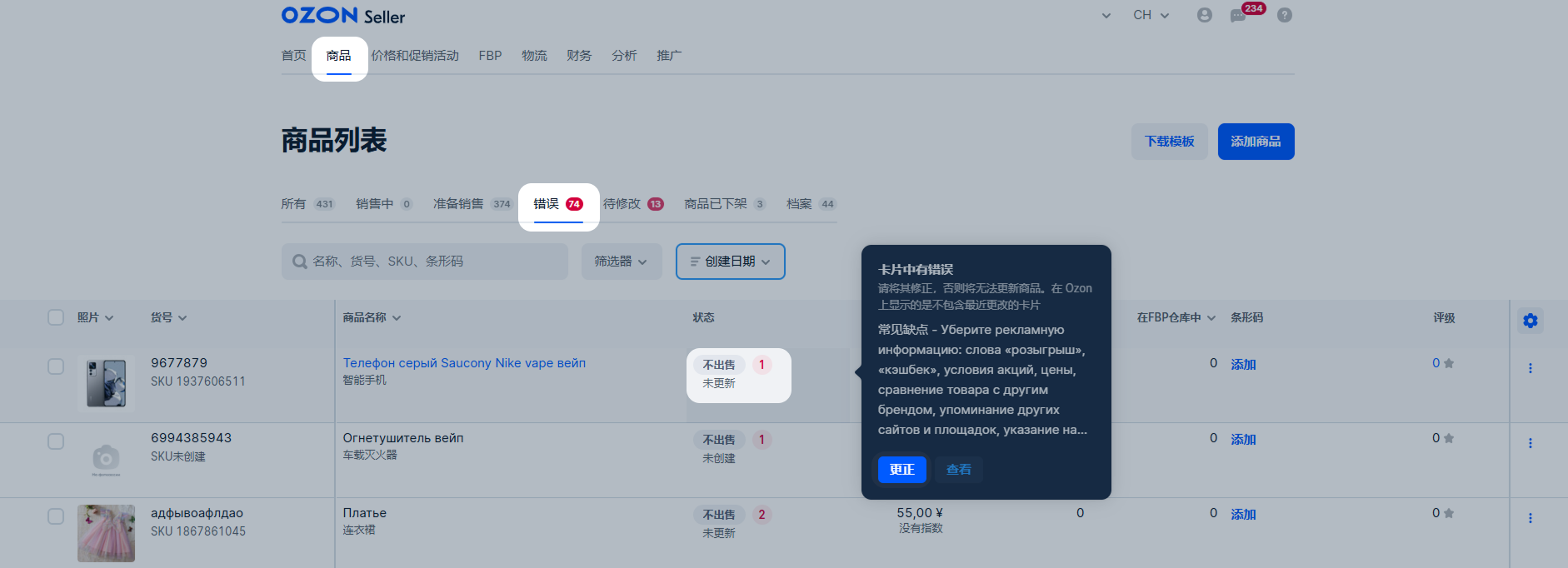Click the search magnifier icon
This screenshot has width=1568, height=568.
click(x=300, y=262)
